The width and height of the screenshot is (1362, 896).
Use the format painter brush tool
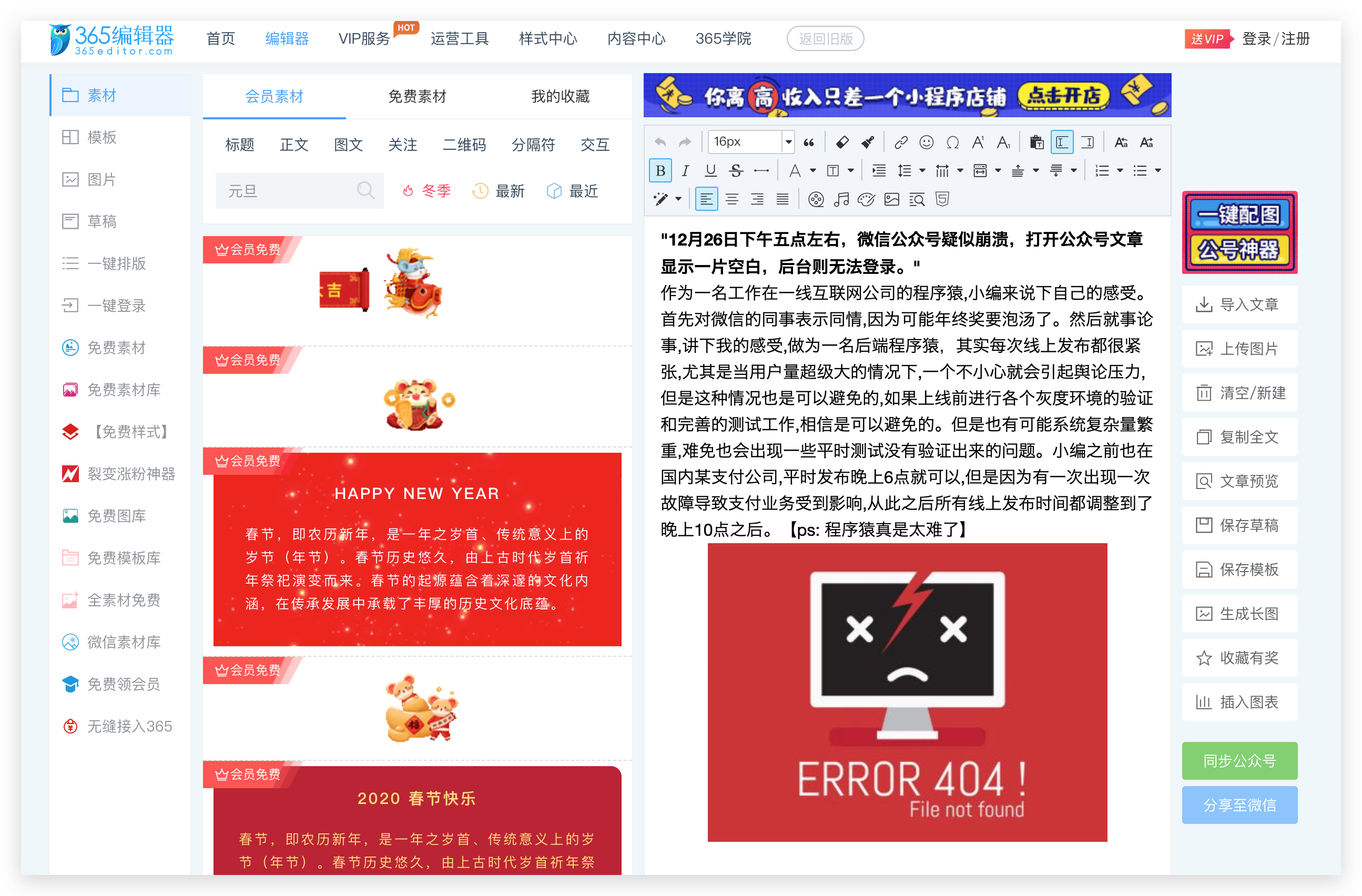(869, 143)
